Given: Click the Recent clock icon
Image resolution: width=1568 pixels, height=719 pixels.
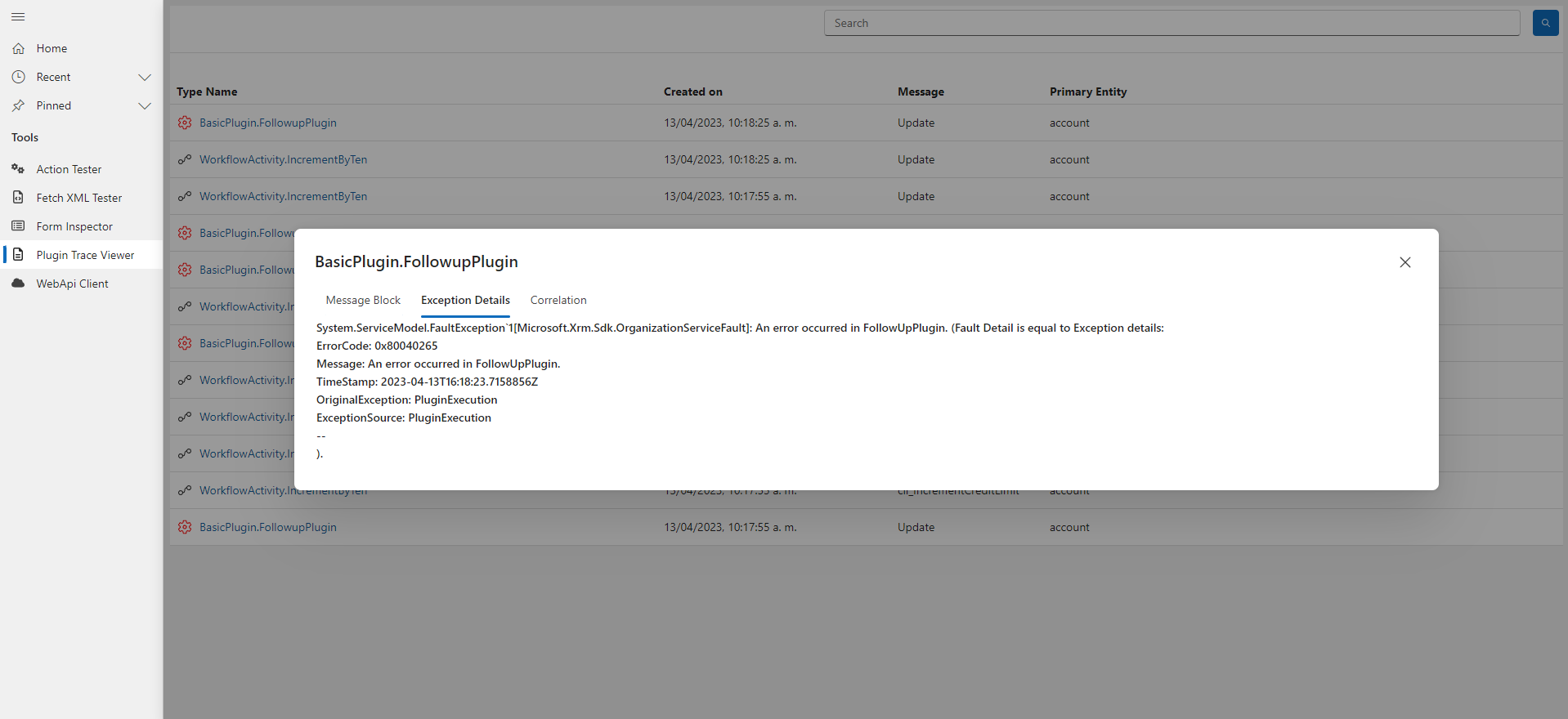Looking at the screenshot, I should [x=18, y=77].
